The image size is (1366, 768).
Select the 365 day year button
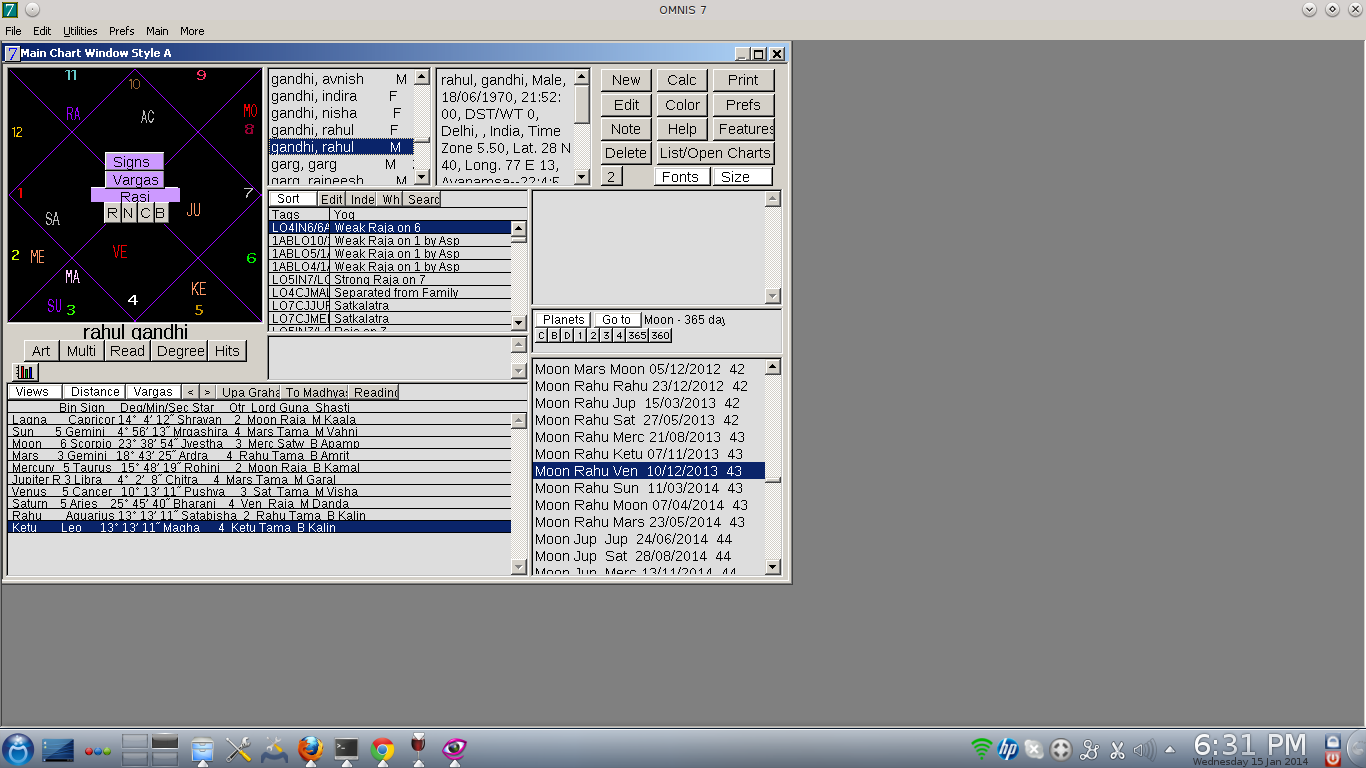tap(637, 335)
